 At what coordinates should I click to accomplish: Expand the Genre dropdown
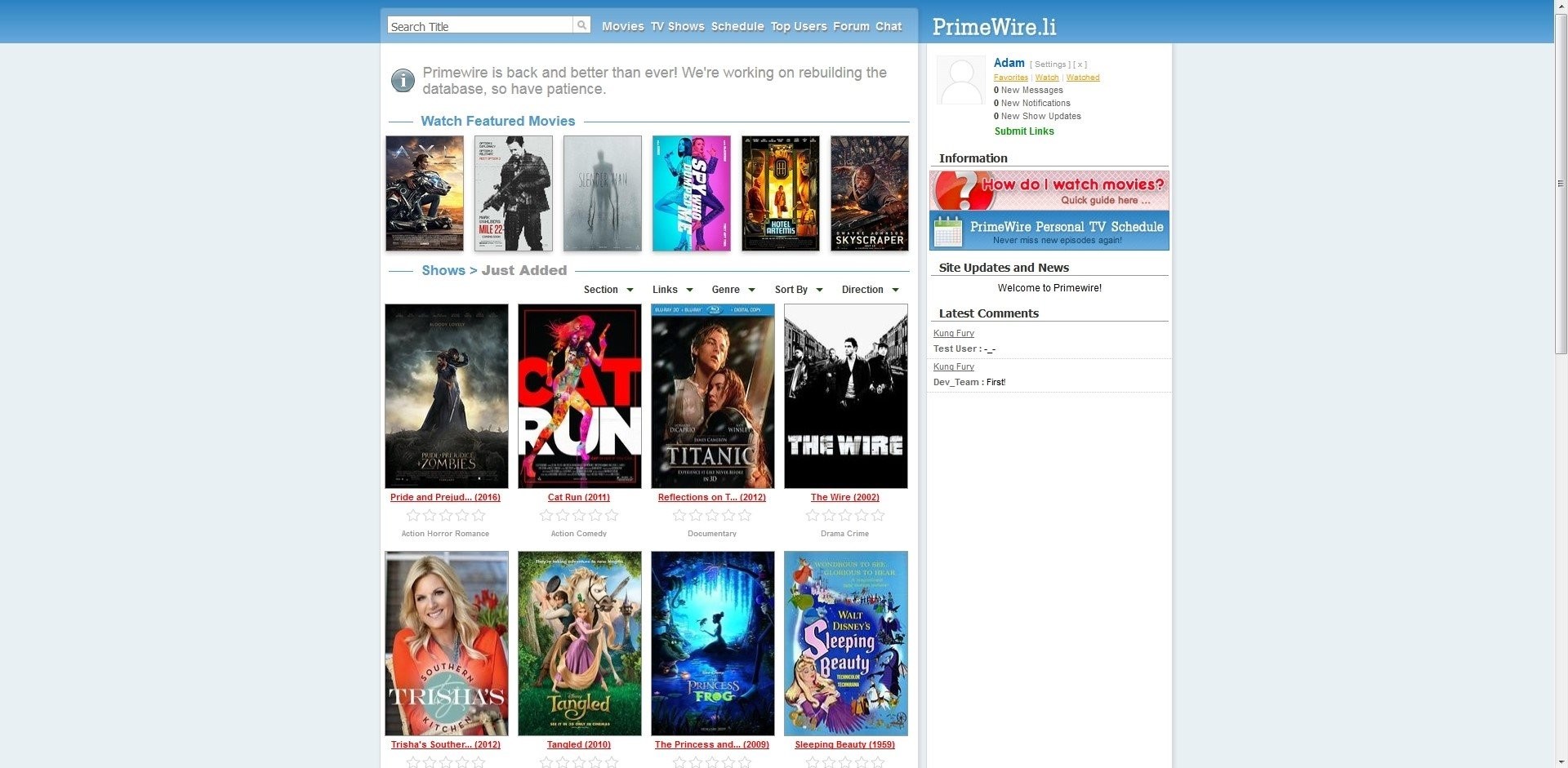pos(733,290)
